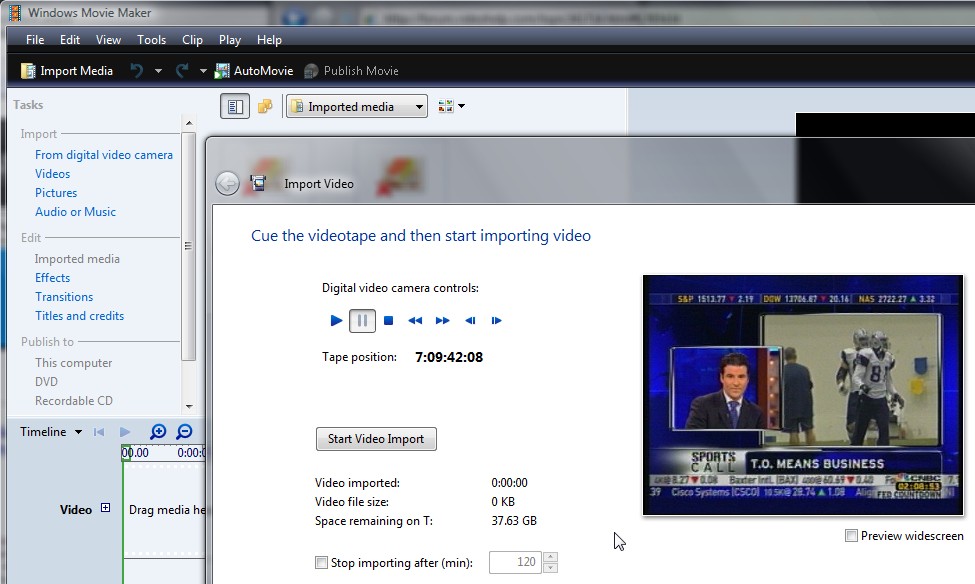Expand the Video track
This screenshot has height=584, width=975.
pyautogui.click(x=106, y=508)
